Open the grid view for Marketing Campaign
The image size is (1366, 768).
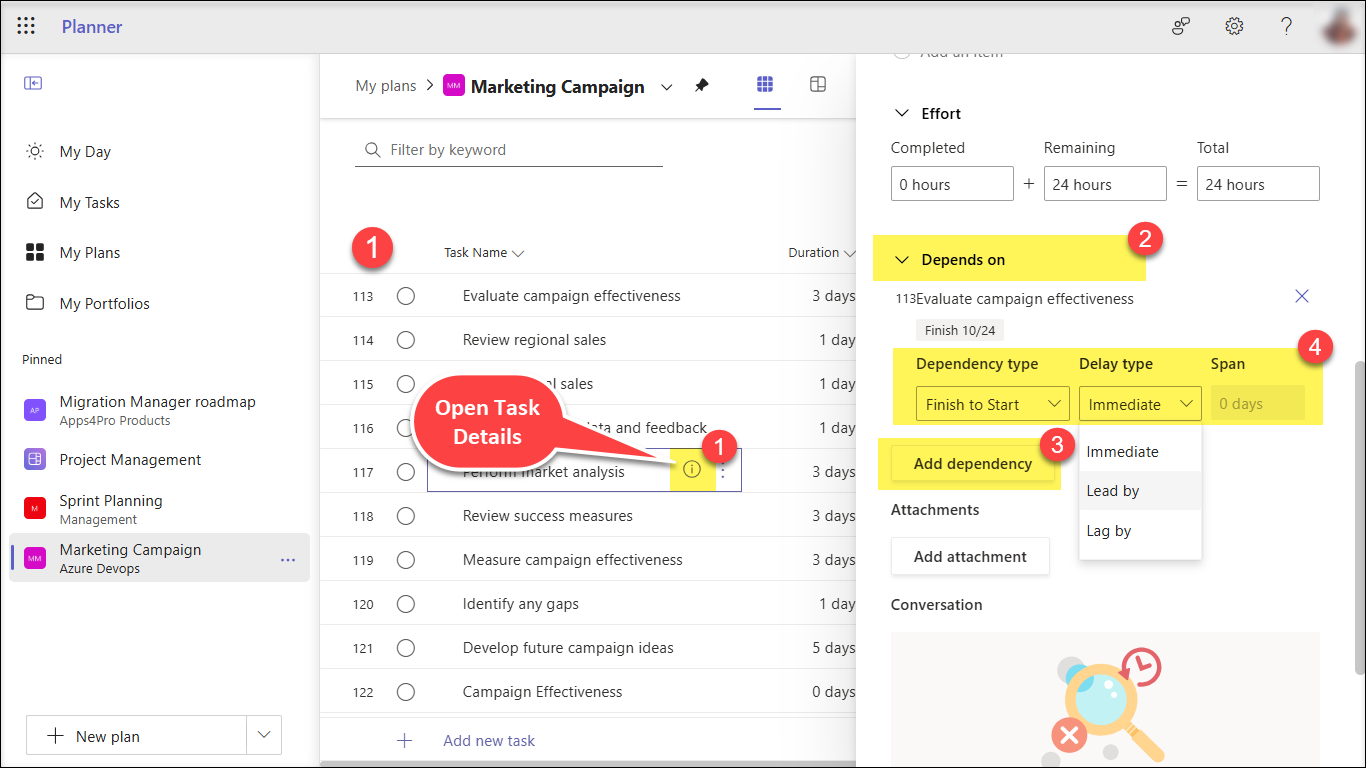pos(767,84)
